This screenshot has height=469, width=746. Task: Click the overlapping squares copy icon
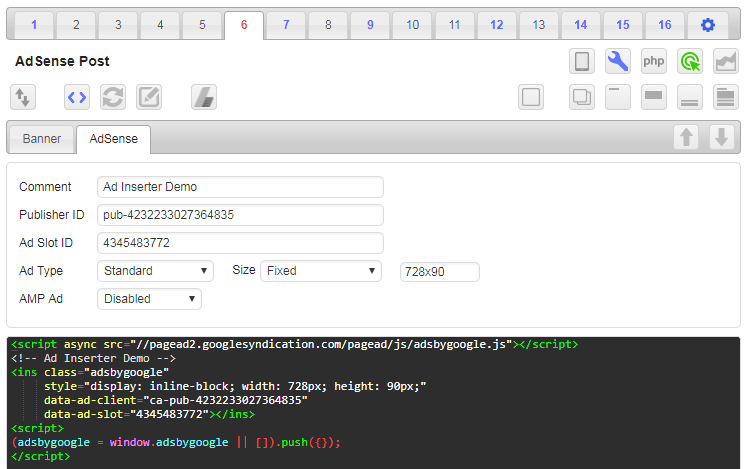coord(581,97)
